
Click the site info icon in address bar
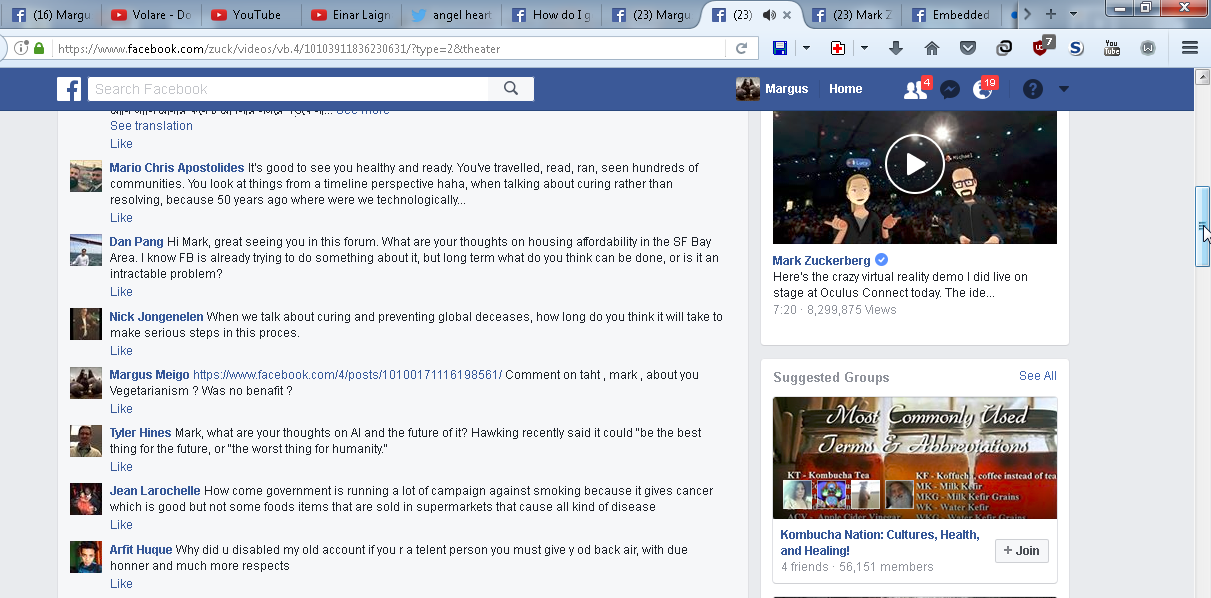pos(21,48)
